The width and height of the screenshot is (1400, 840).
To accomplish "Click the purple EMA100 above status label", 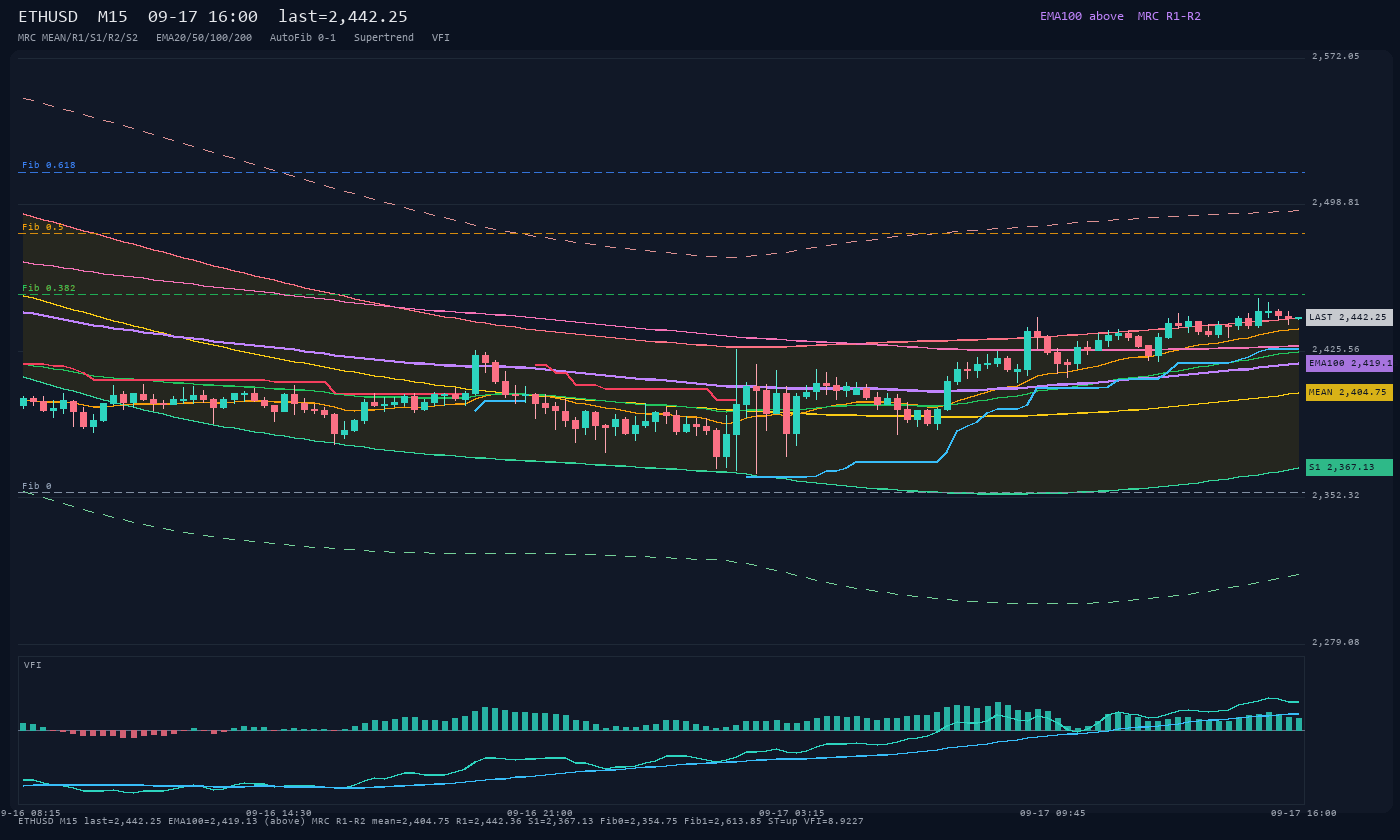I will pos(1081,16).
